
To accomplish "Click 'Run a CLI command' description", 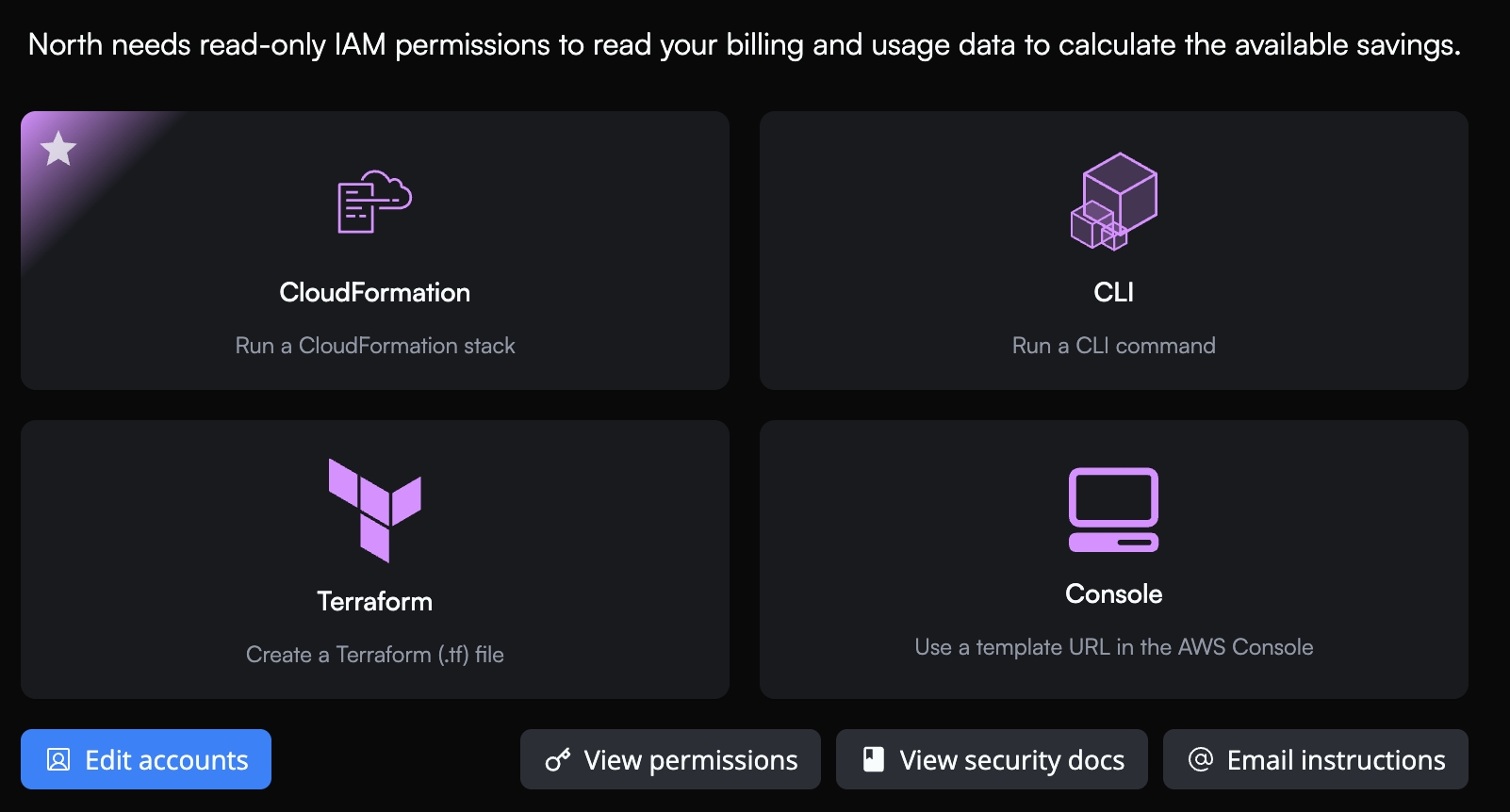I will 1113,346.
